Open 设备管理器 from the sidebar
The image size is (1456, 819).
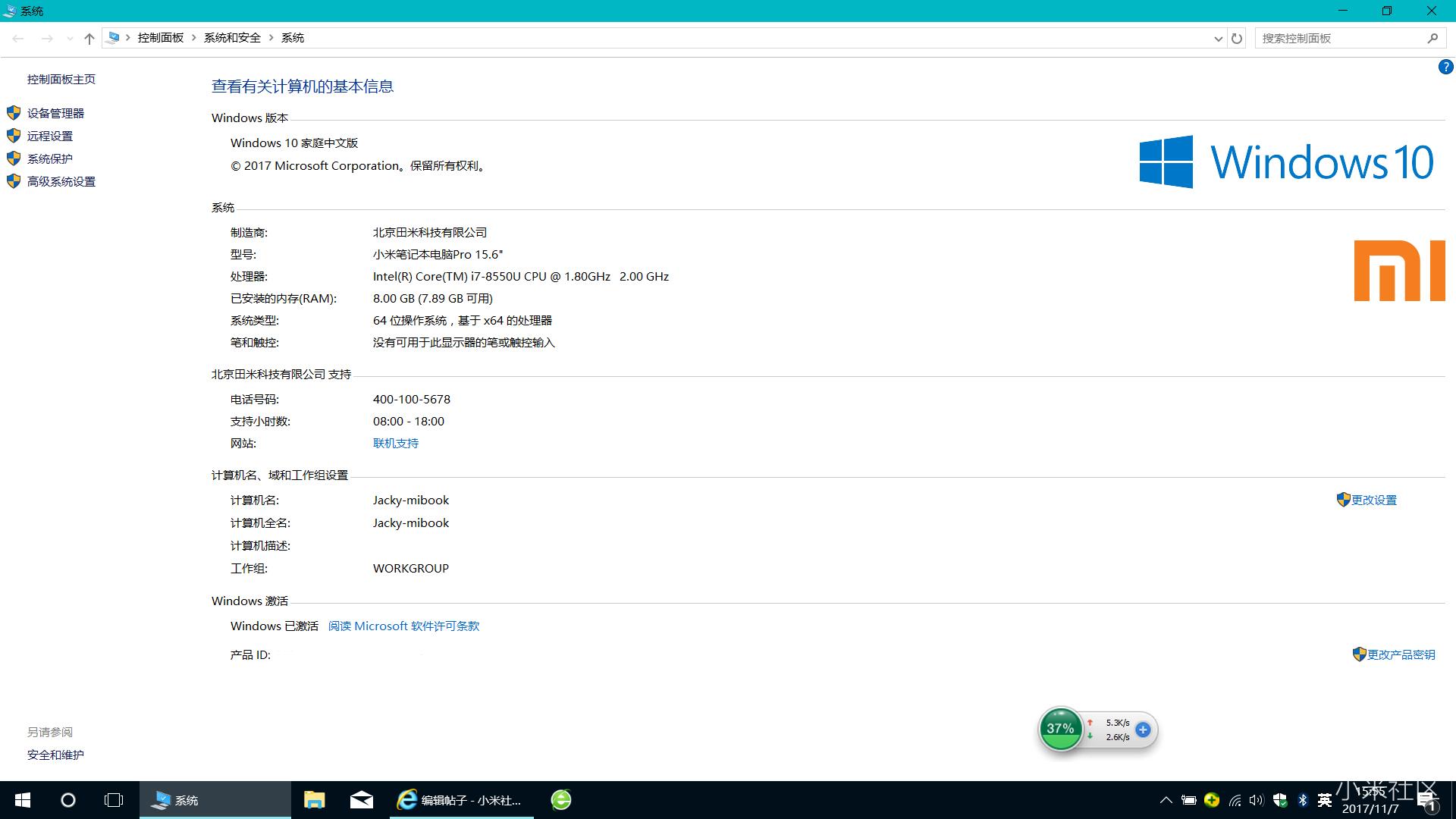(55, 113)
